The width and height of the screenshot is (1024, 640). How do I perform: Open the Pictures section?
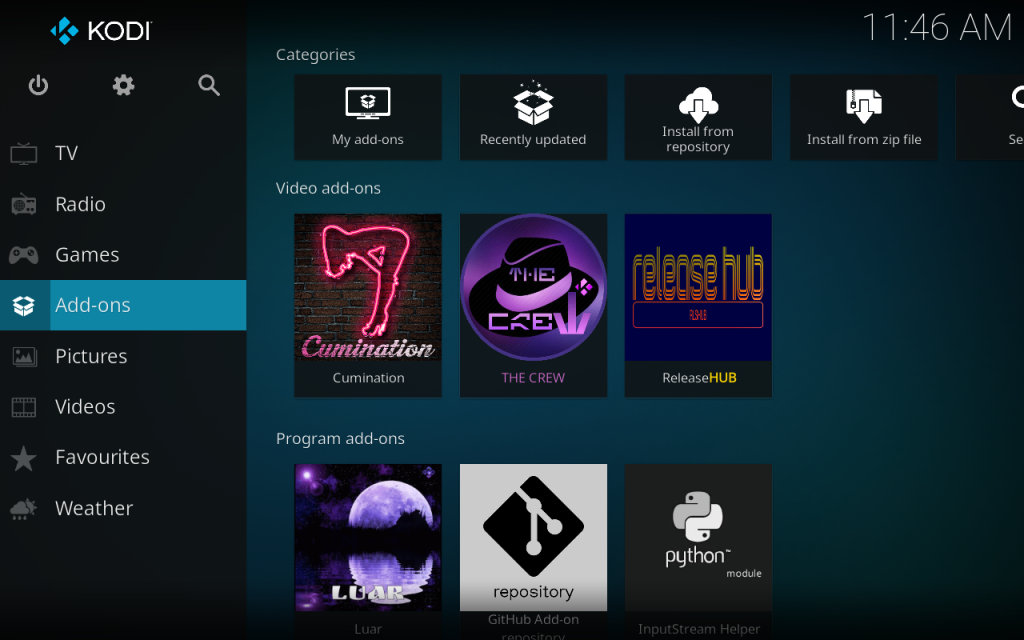point(91,356)
